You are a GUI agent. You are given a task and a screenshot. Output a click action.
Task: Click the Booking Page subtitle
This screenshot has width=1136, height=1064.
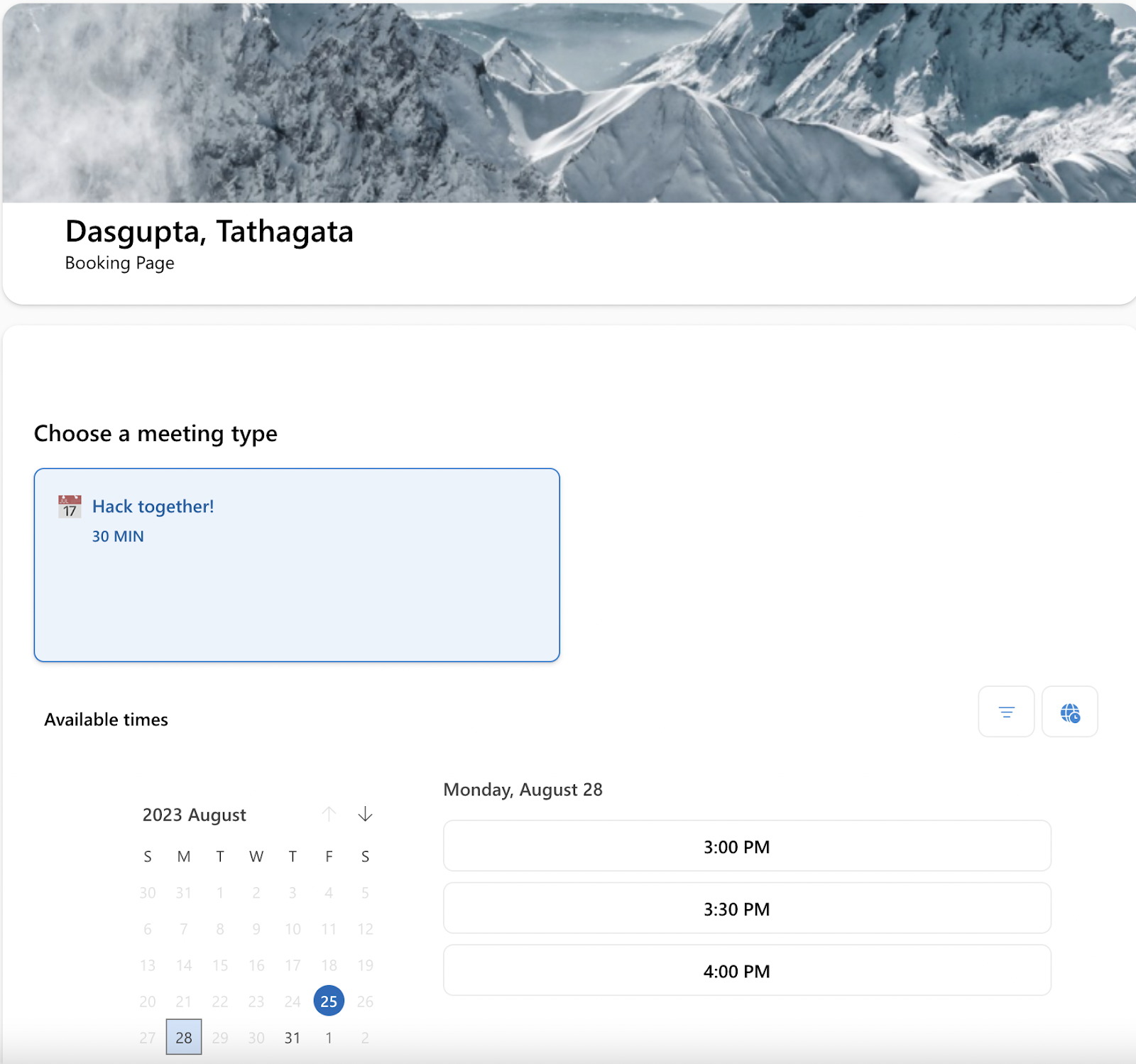click(120, 263)
